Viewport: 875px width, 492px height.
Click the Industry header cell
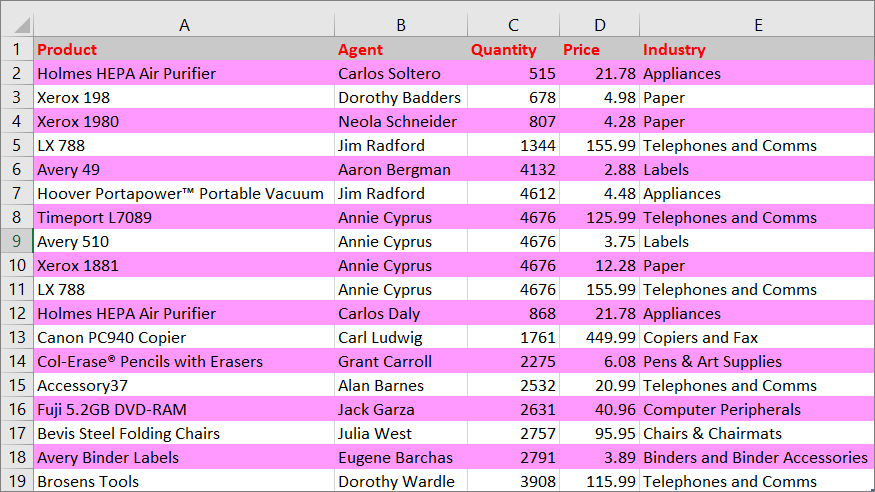click(x=757, y=49)
